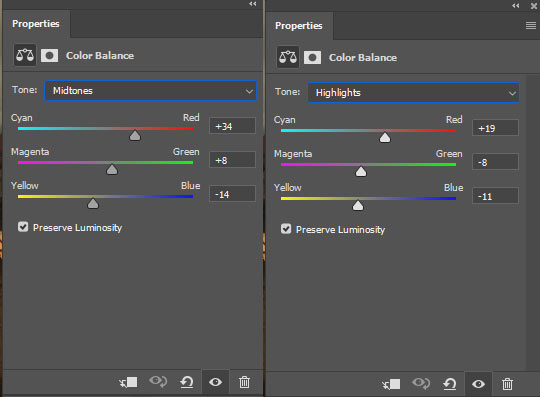Open the Tone dropdown showing Highlights

[x=413, y=93]
